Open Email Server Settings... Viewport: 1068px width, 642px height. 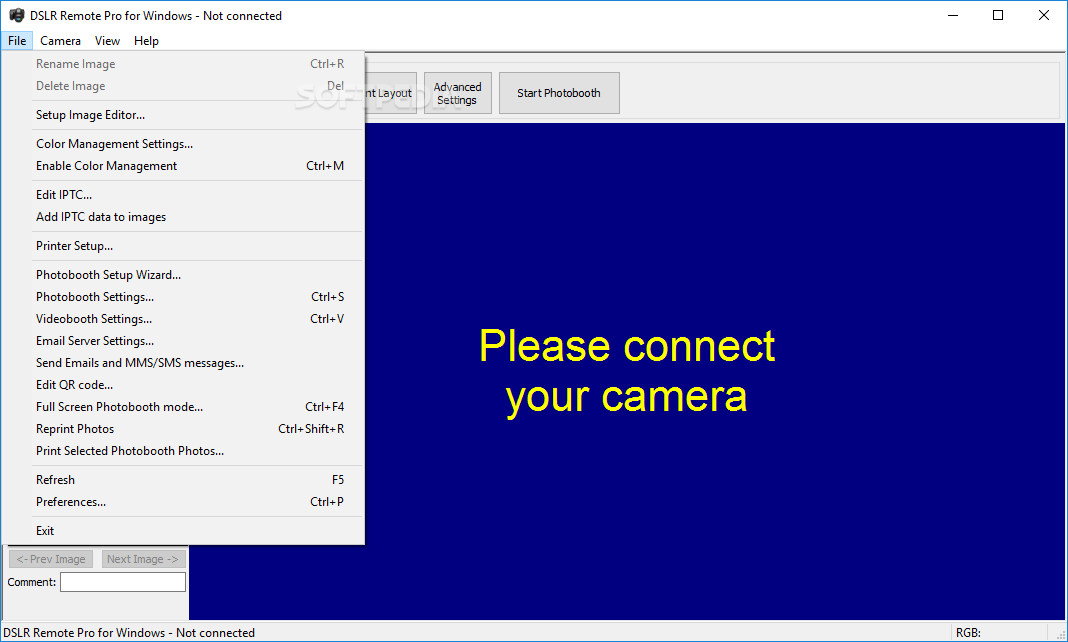pos(183,340)
